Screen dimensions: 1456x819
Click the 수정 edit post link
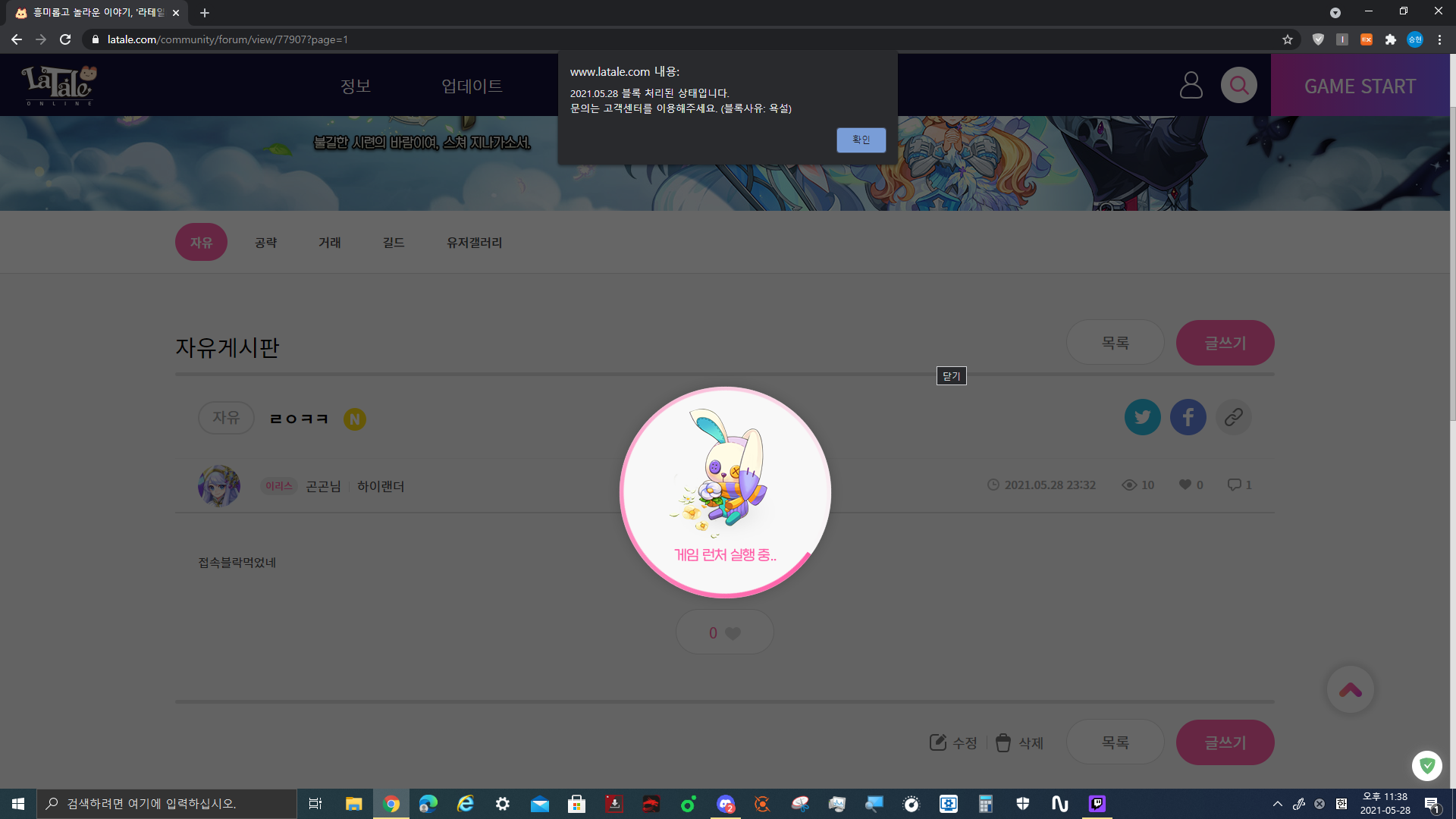(x=953, y=742)
